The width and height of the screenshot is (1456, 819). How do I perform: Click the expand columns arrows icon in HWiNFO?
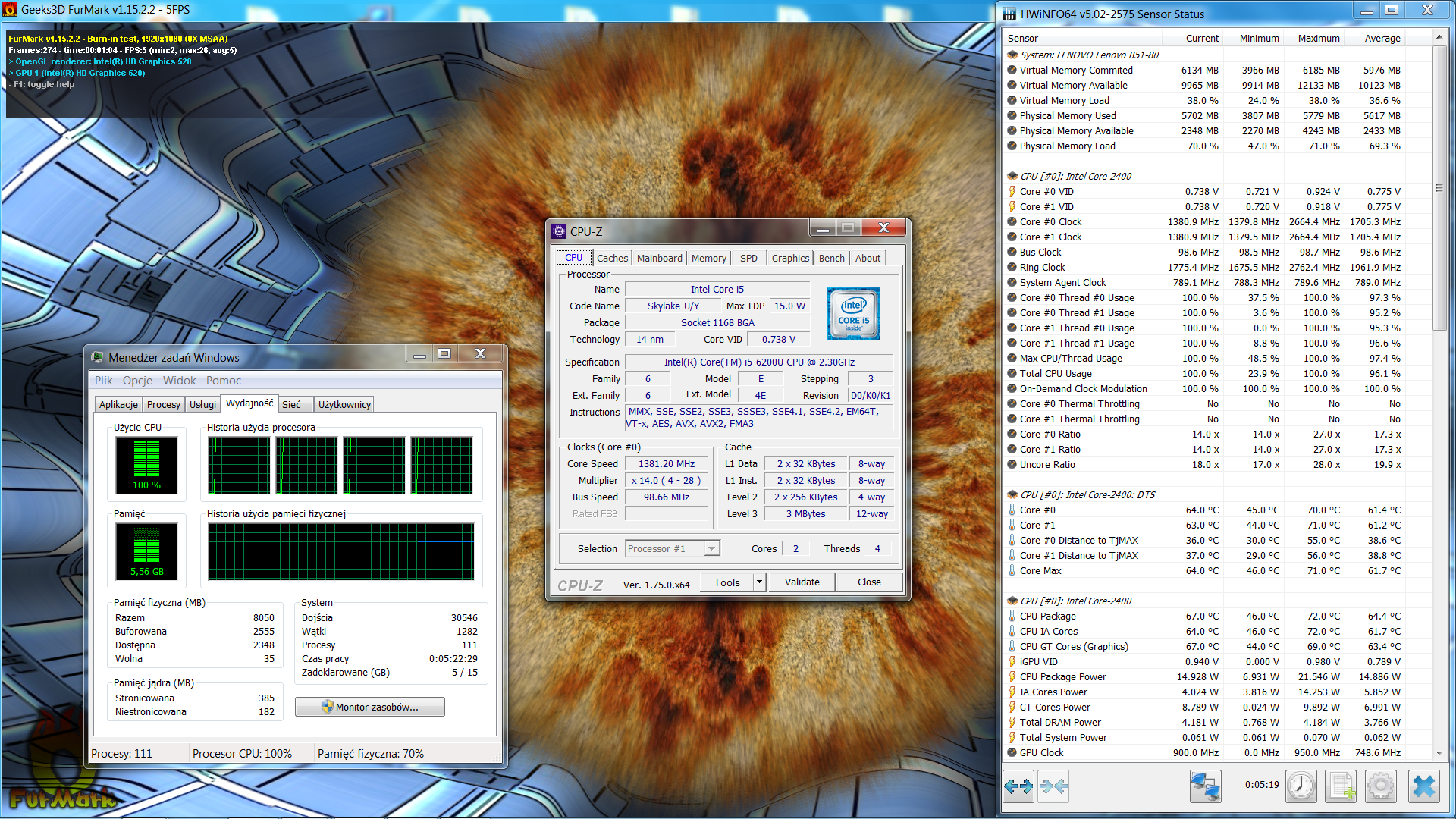point(1018,786)
